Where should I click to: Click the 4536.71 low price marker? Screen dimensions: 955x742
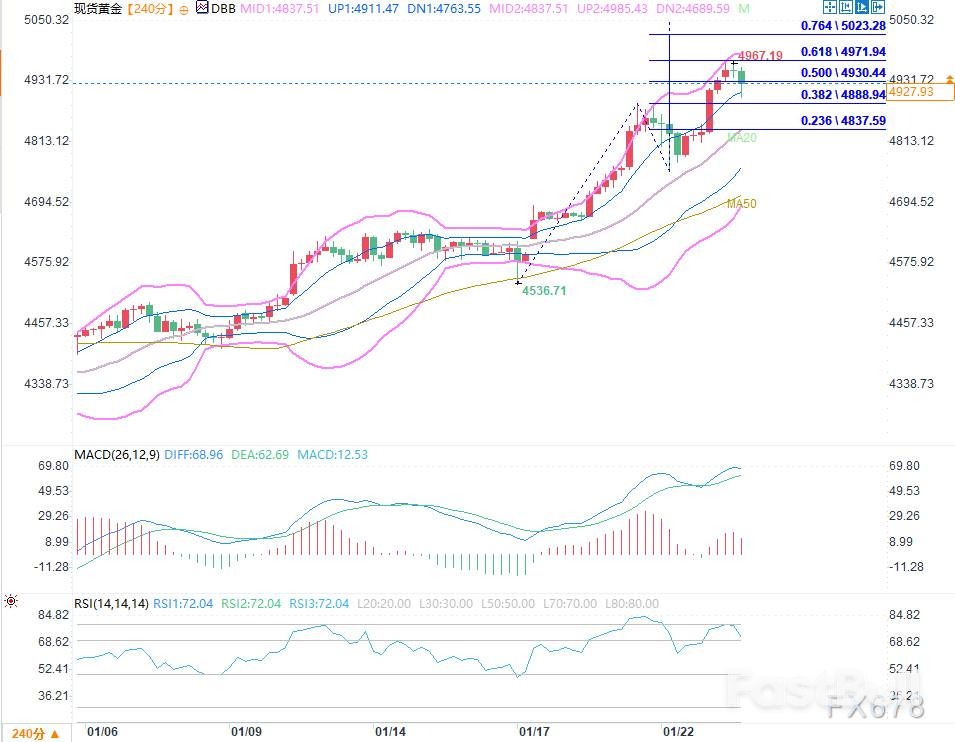[x=545, y=290]
